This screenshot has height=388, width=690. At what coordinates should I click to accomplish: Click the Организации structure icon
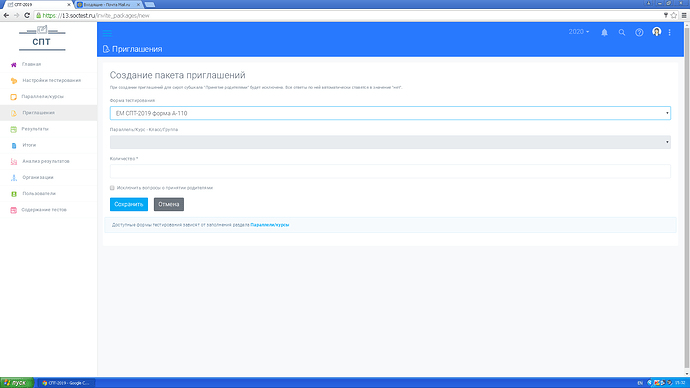pos(14,178)
